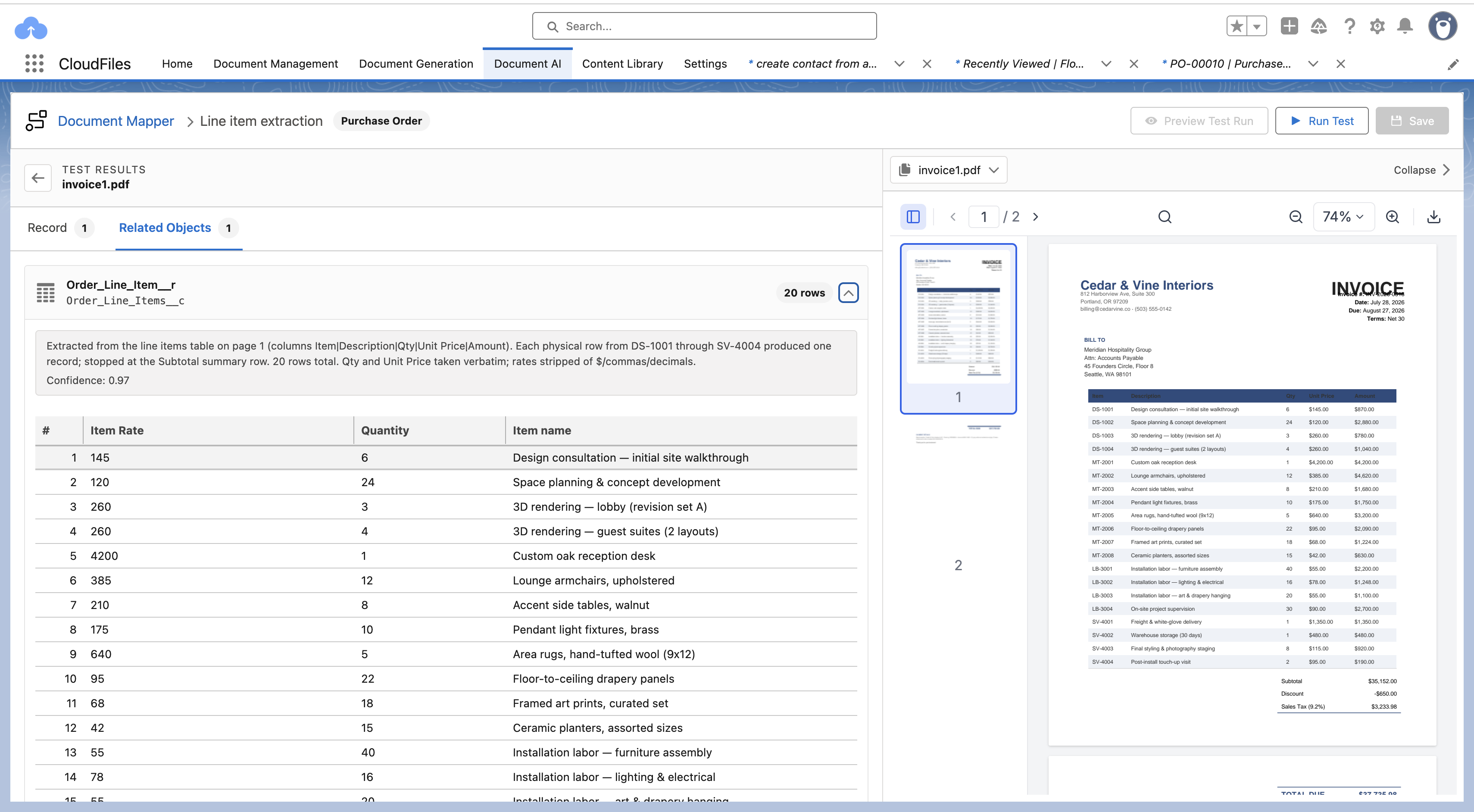Viewport: 1474px width, 812px height.
Task: Open the user avatar profile menu
Action: click(x=1443, y=26)
